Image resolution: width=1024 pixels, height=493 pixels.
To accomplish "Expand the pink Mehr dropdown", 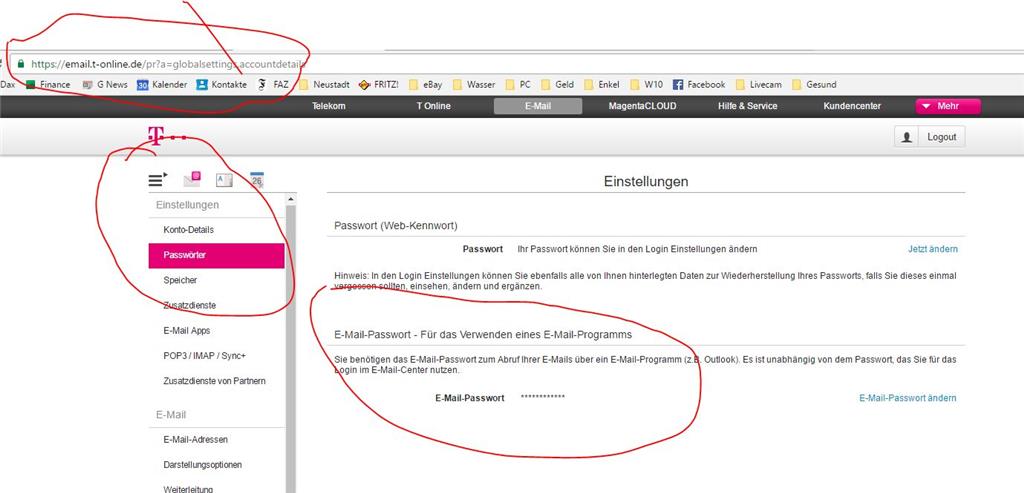I will click(x=948, y=106).
